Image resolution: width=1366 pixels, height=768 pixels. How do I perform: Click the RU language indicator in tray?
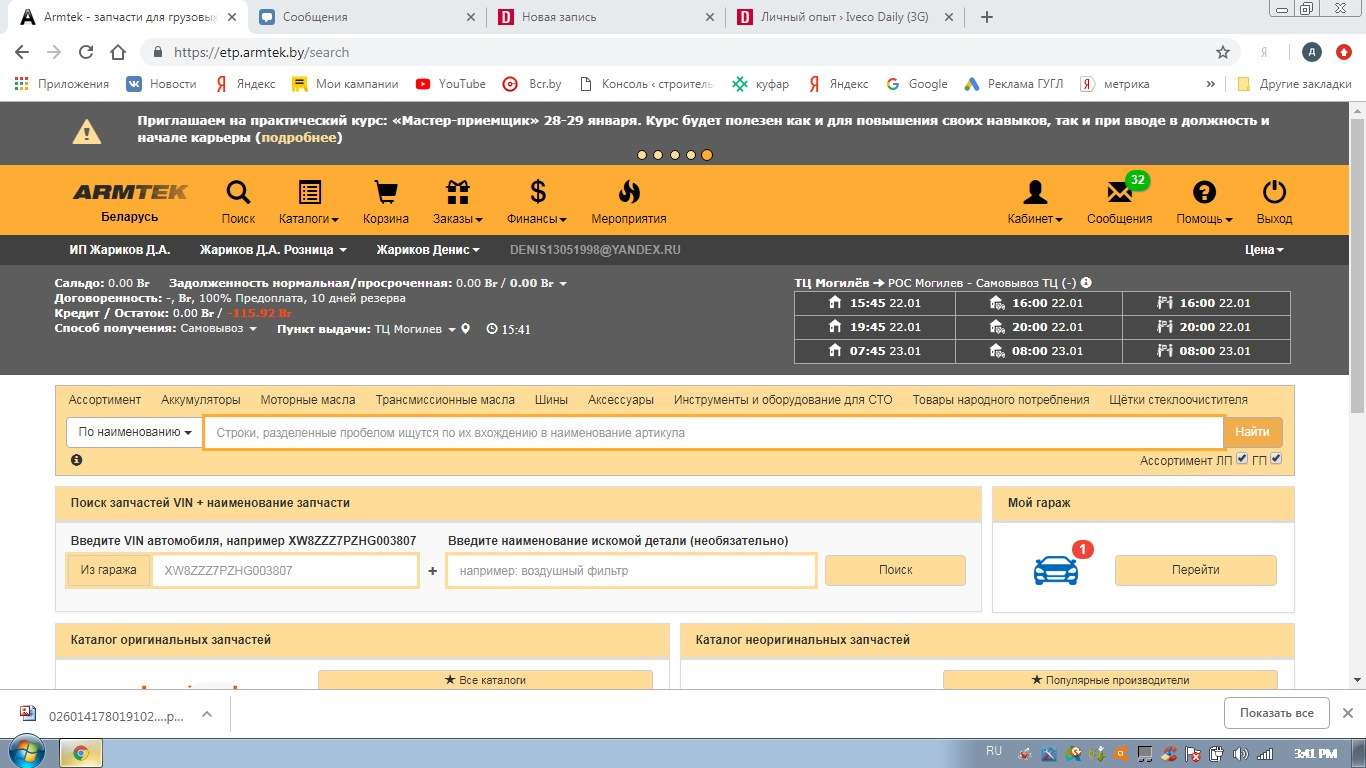click(x=994, y=751)
